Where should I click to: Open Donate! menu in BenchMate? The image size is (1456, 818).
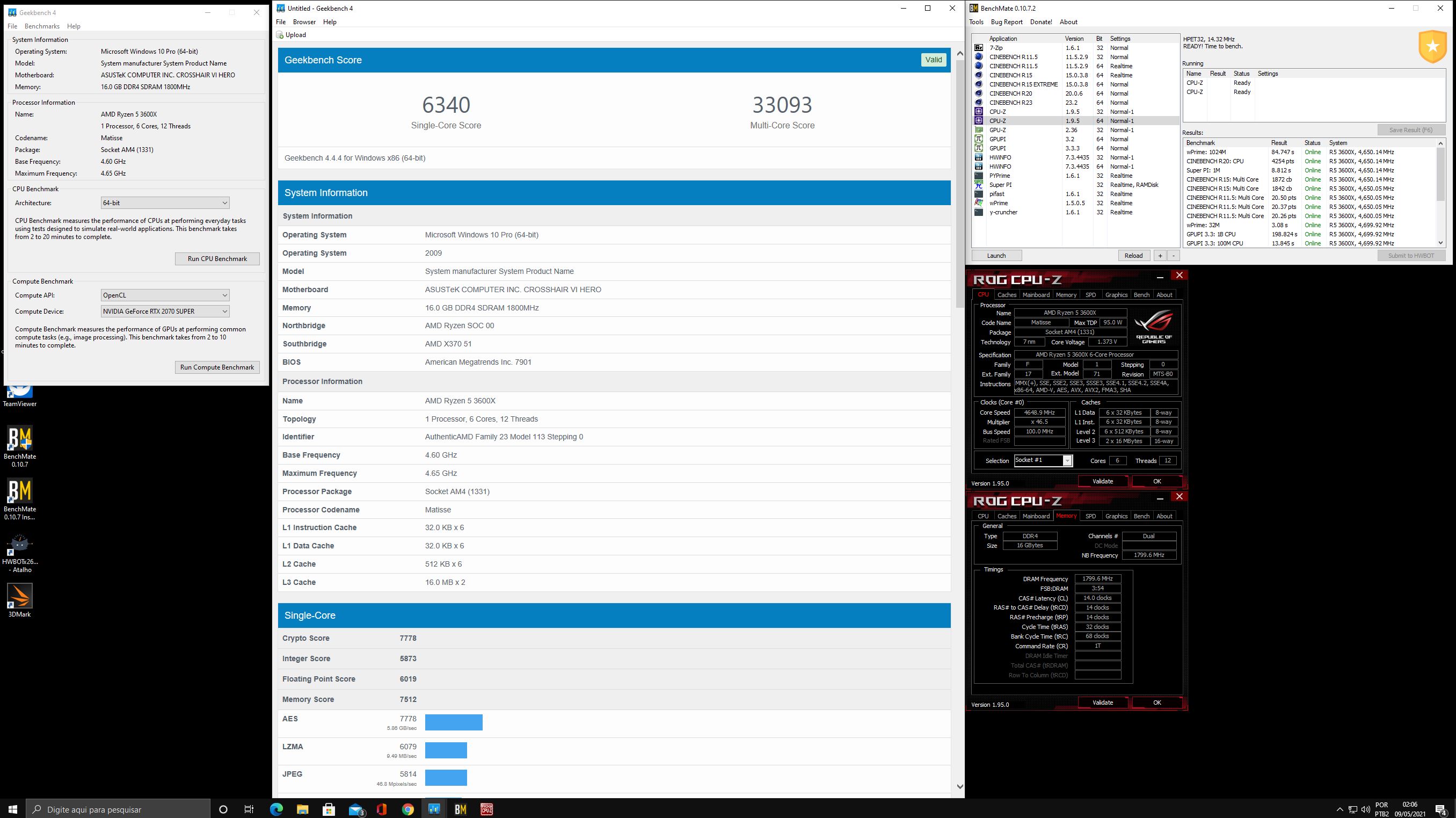pos(1040,22)
